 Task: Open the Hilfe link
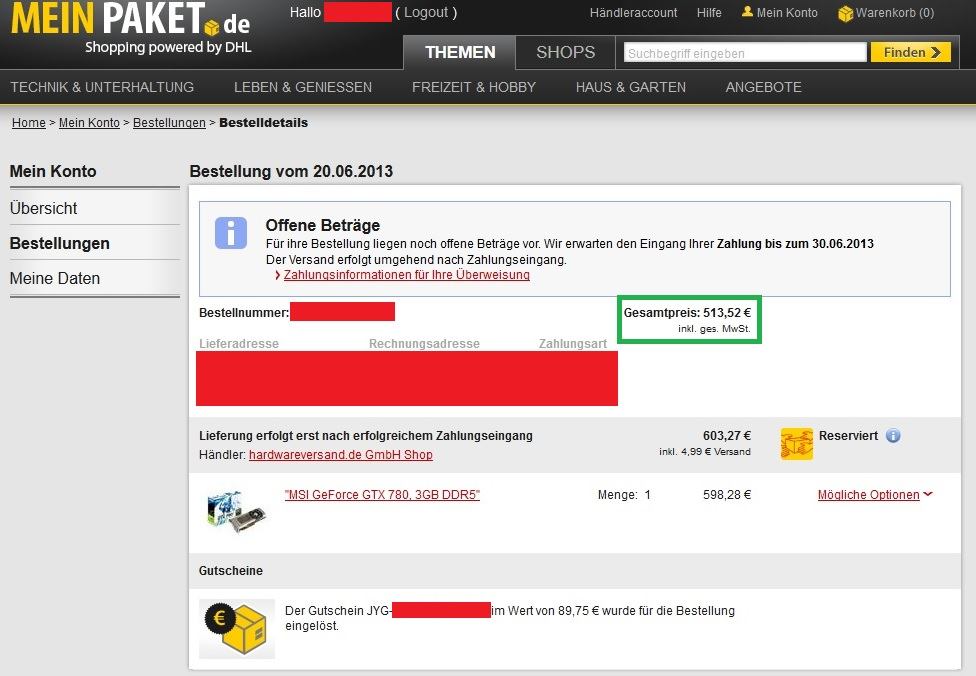coord(709,12)
